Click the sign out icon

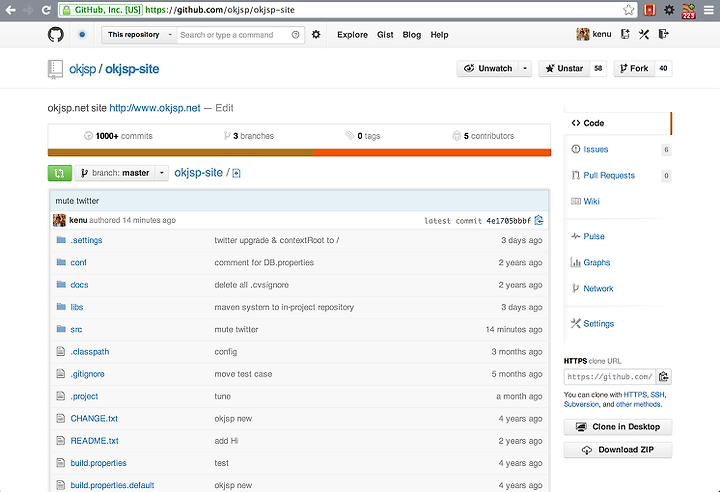pyautogui.click(x=663, y=34)
